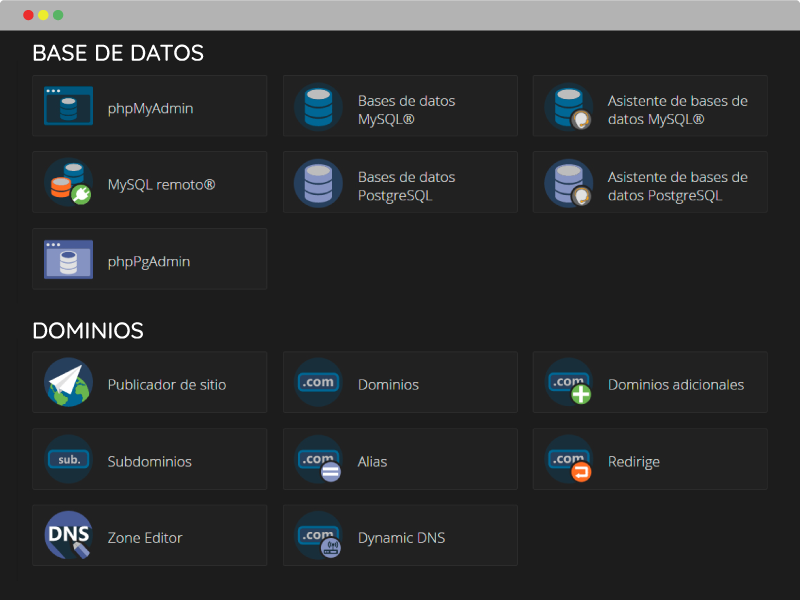Image resolution: width=800 pixels, height=600 pixels.
Task: Open the MySQL database wizard icon
Action: 568,107
